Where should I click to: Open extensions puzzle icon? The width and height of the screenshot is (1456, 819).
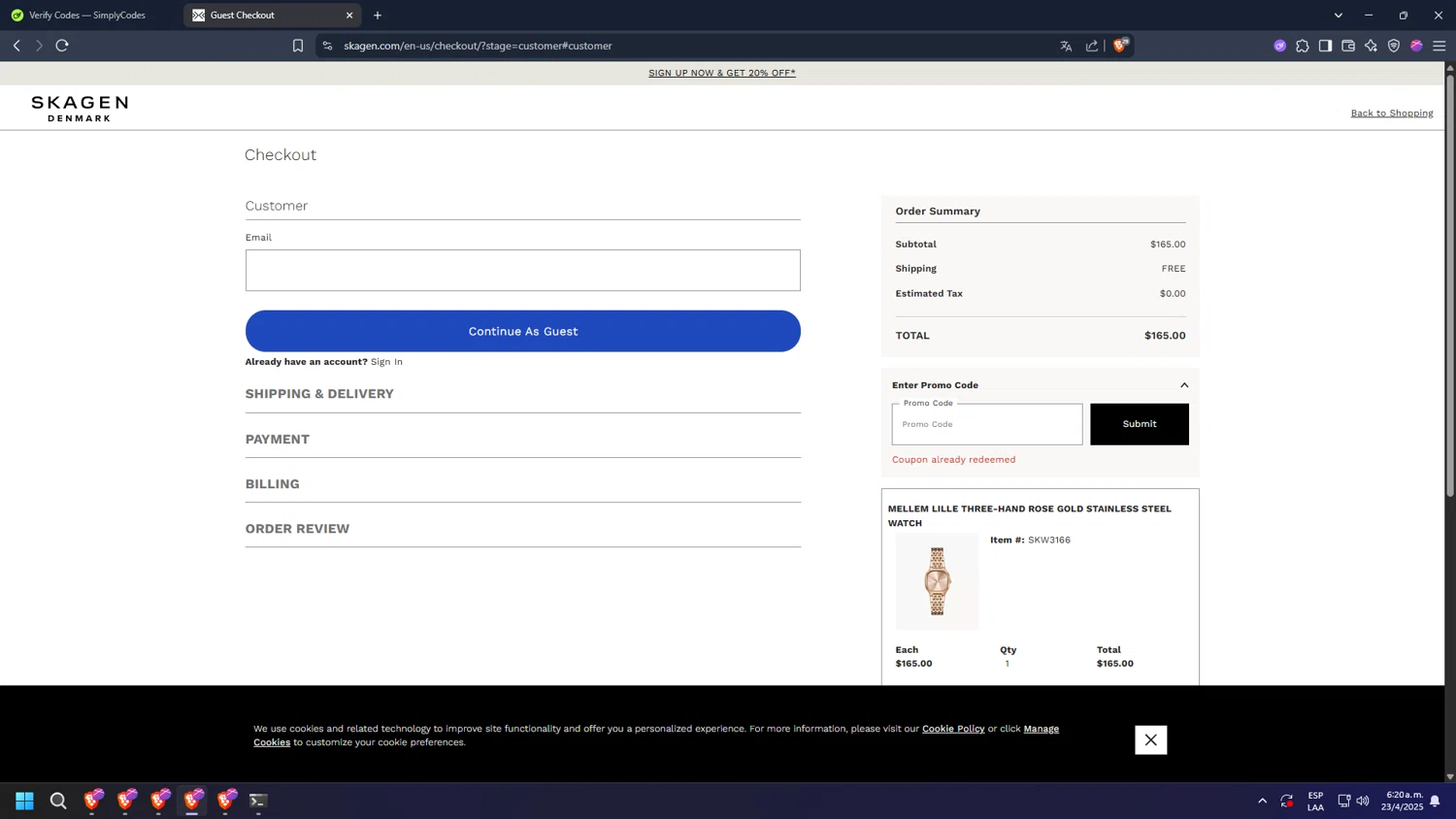pos(1303,46)
